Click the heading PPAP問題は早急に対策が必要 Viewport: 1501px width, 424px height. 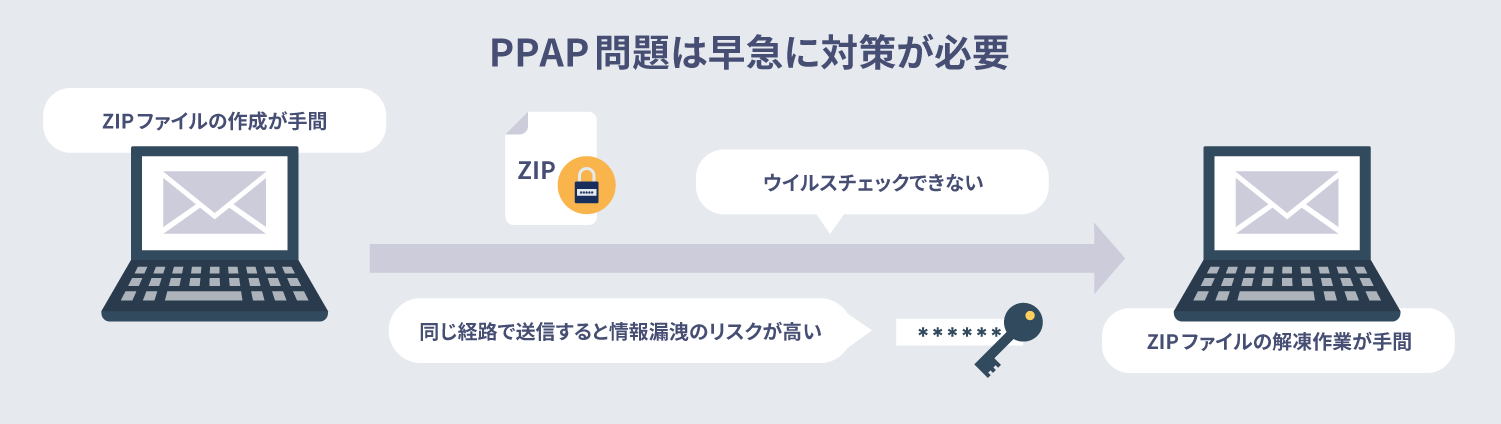(750, 53)
